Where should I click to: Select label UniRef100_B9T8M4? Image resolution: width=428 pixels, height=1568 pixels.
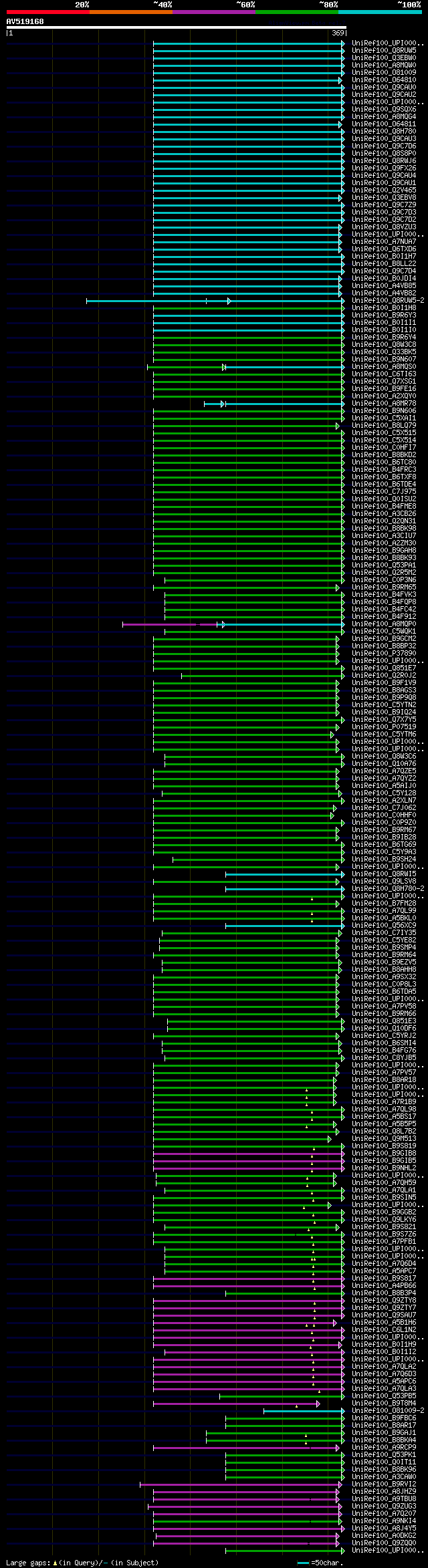pos(384,1403)
